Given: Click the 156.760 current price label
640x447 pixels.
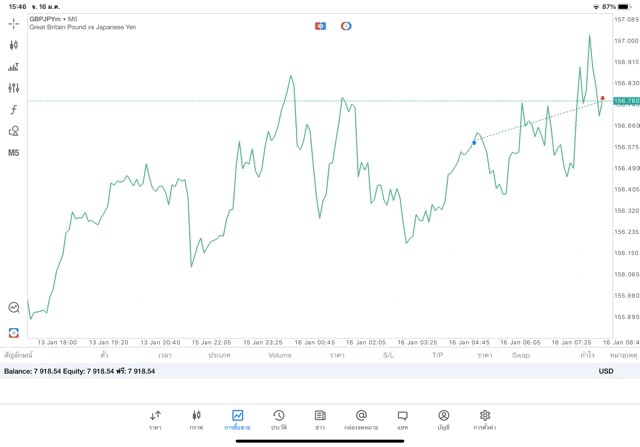Looking at the screenshot, I should (x=626, y=101).
